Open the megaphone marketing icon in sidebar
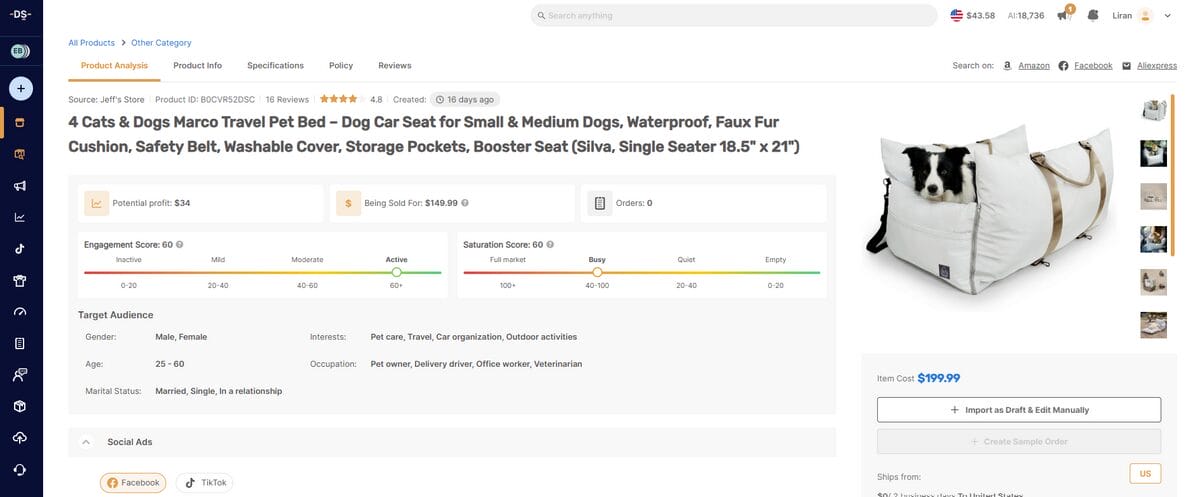 tap(20, 186)
